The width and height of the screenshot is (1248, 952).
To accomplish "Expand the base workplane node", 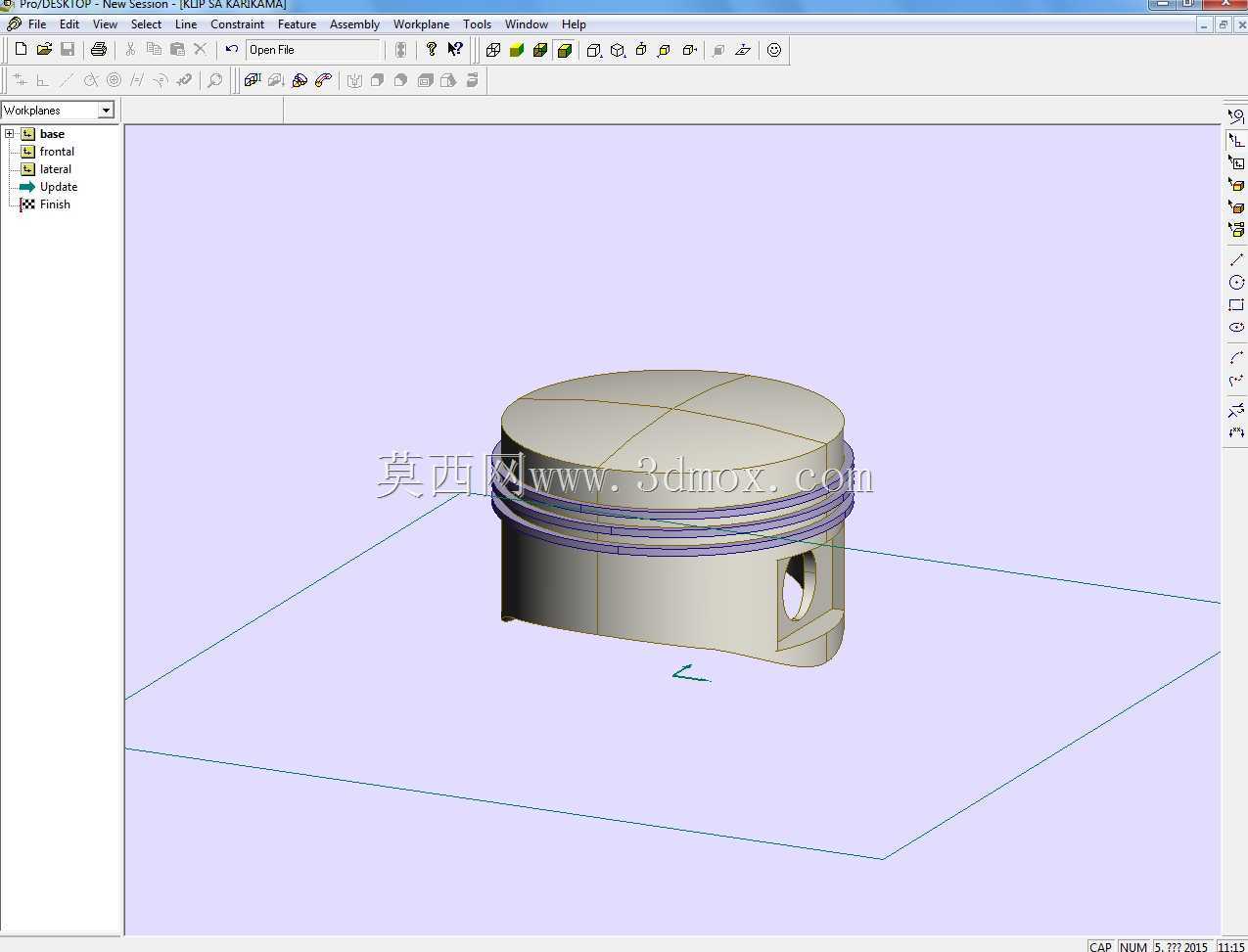I will coord(10,134).
